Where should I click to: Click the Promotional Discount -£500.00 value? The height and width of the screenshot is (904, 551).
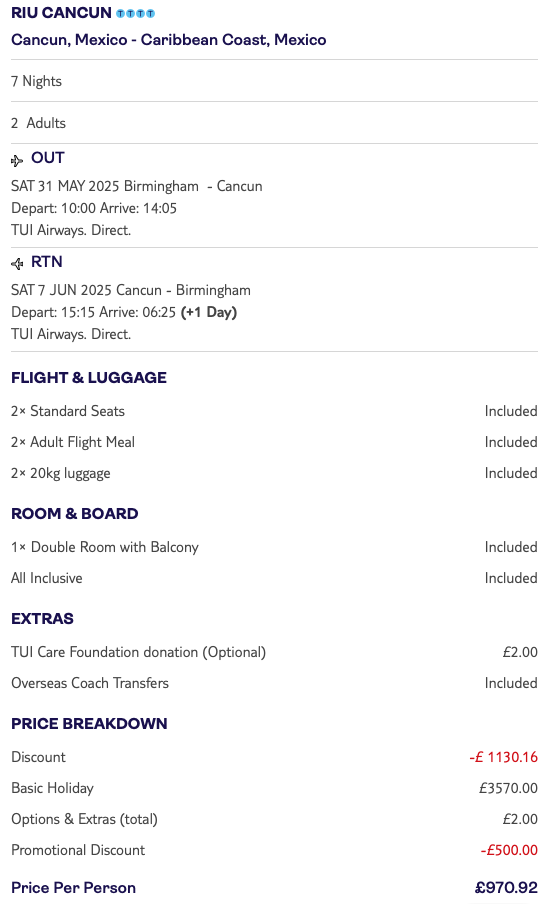coord(510,850)
